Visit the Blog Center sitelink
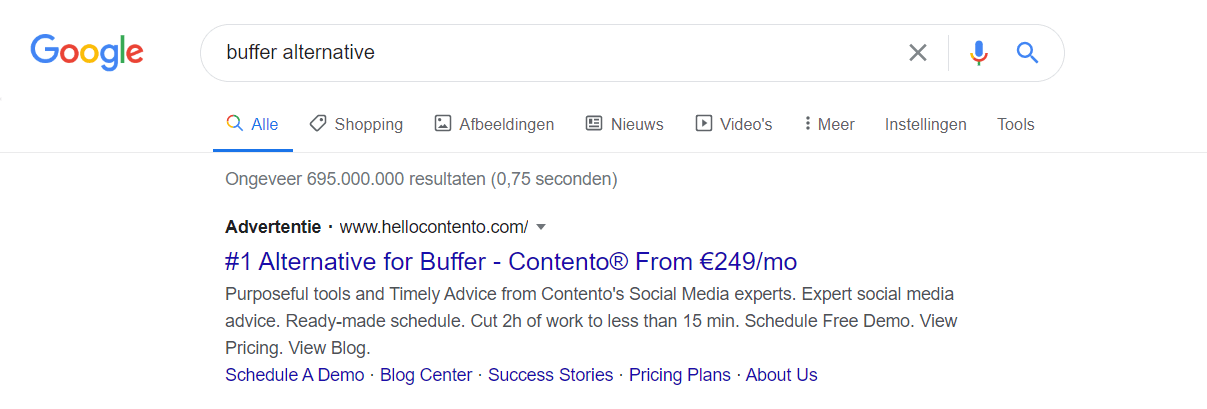This screenshot has width=1207, height=409. [x=426, y=375]
